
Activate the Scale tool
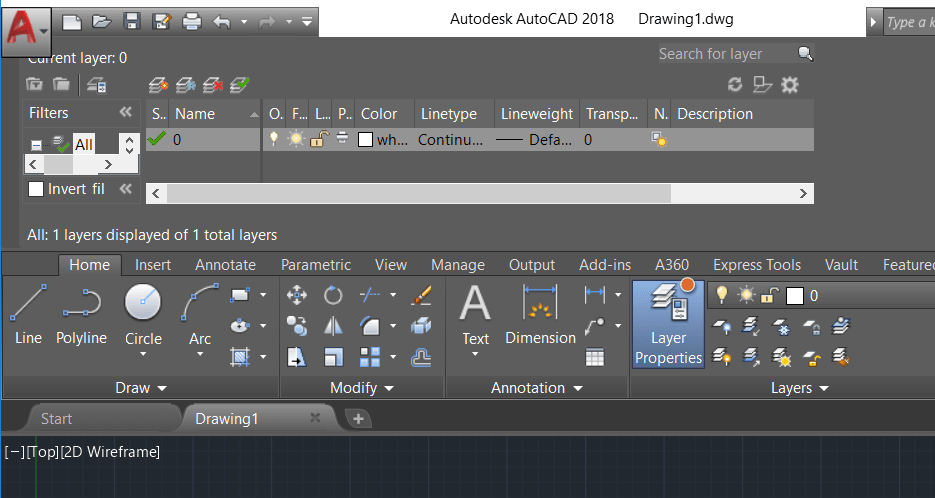point(333,357)
